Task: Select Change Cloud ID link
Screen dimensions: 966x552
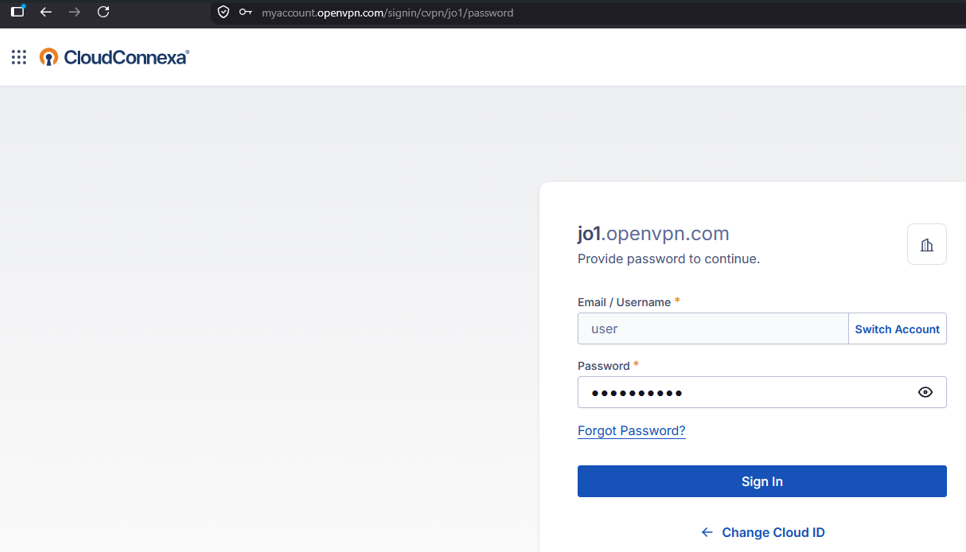Action: [763, 532]
